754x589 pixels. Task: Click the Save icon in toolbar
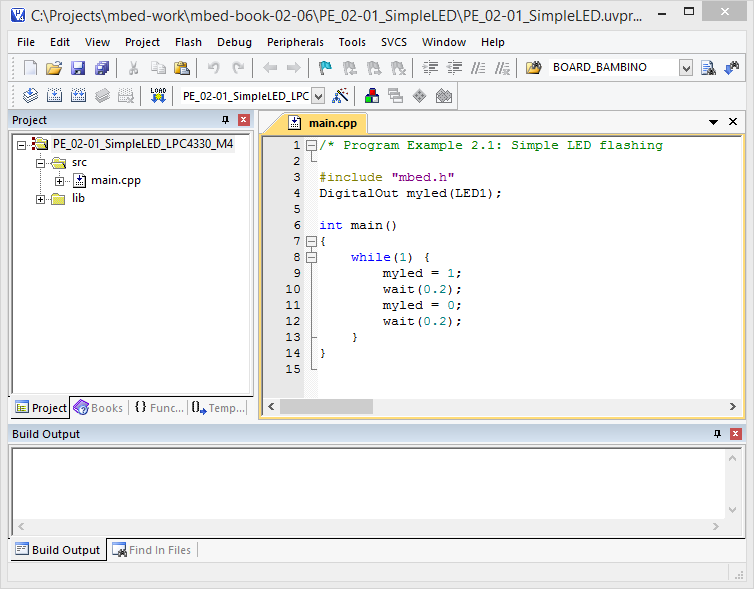pos(78,68)
